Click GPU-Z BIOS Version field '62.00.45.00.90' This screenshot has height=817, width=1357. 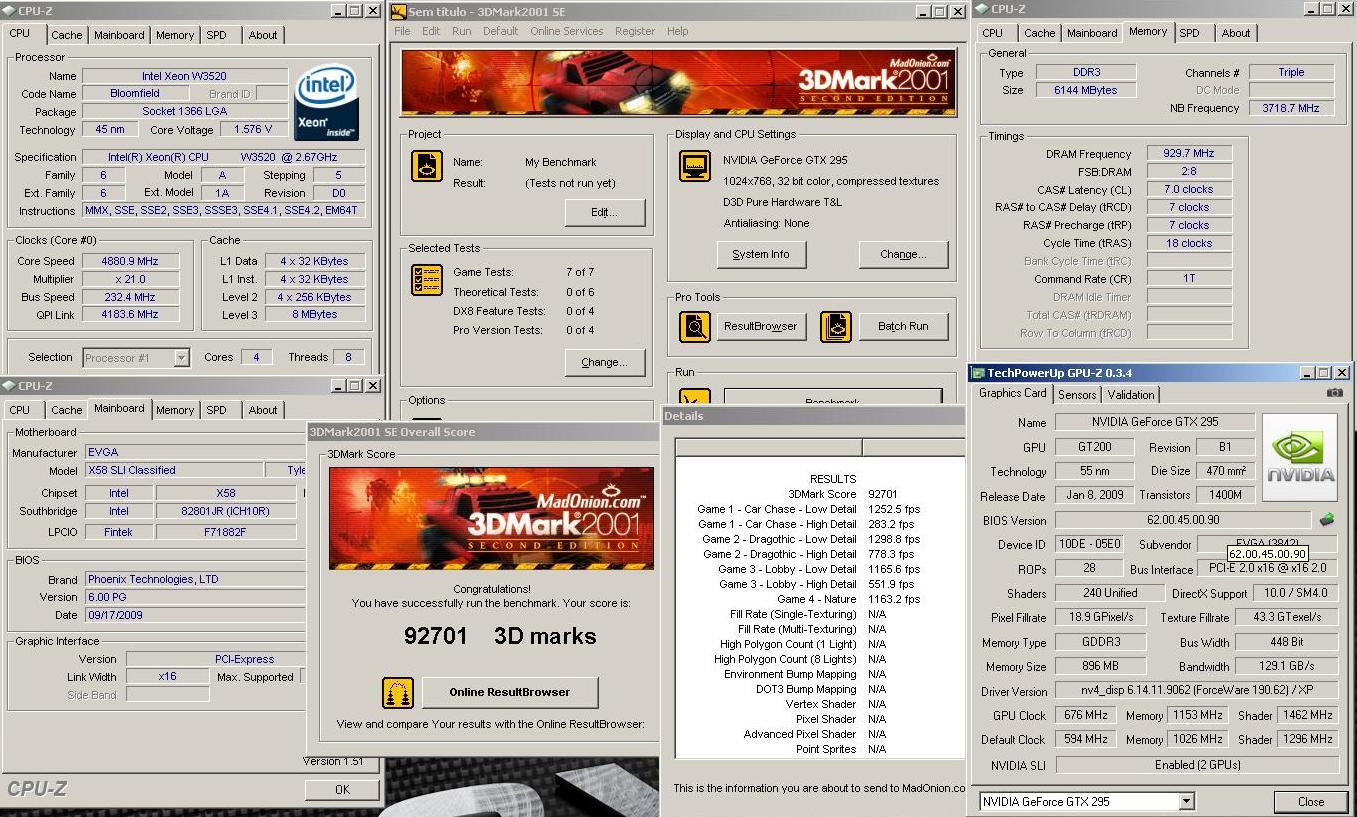click(x=1182, y=520)
